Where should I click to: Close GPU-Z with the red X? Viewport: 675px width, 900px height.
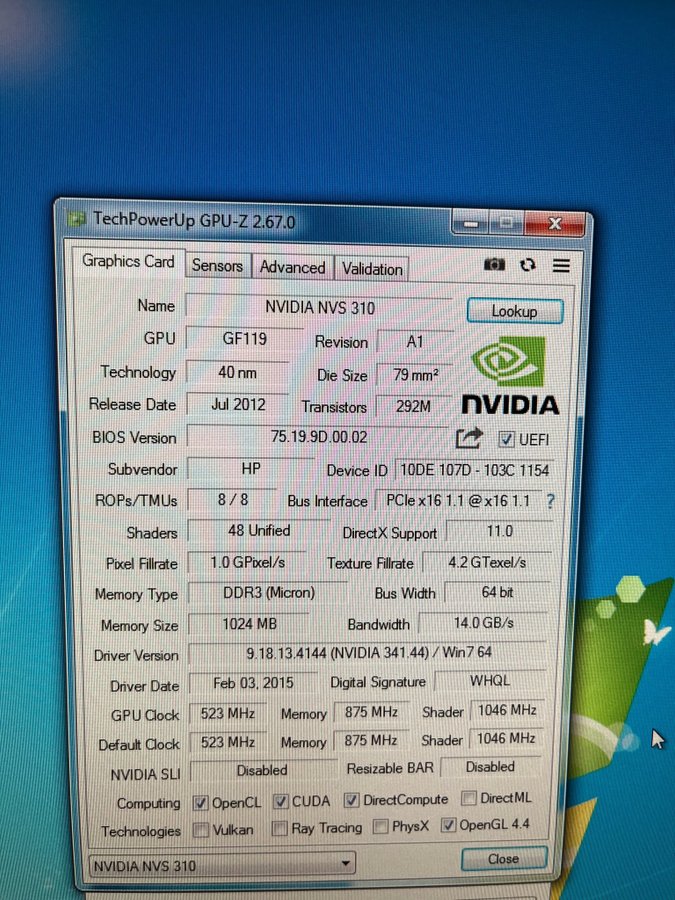[554, 223]
